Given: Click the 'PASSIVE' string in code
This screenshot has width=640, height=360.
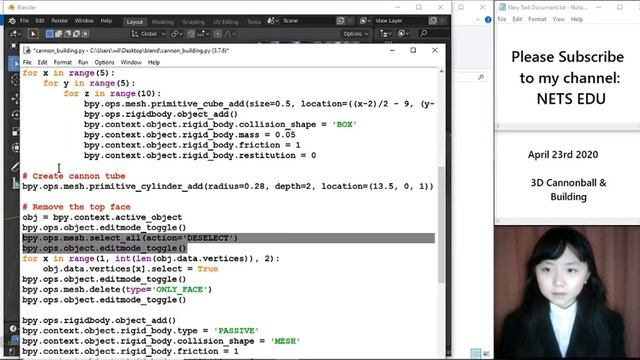Looking at the screenshot, I should [236, 331].
